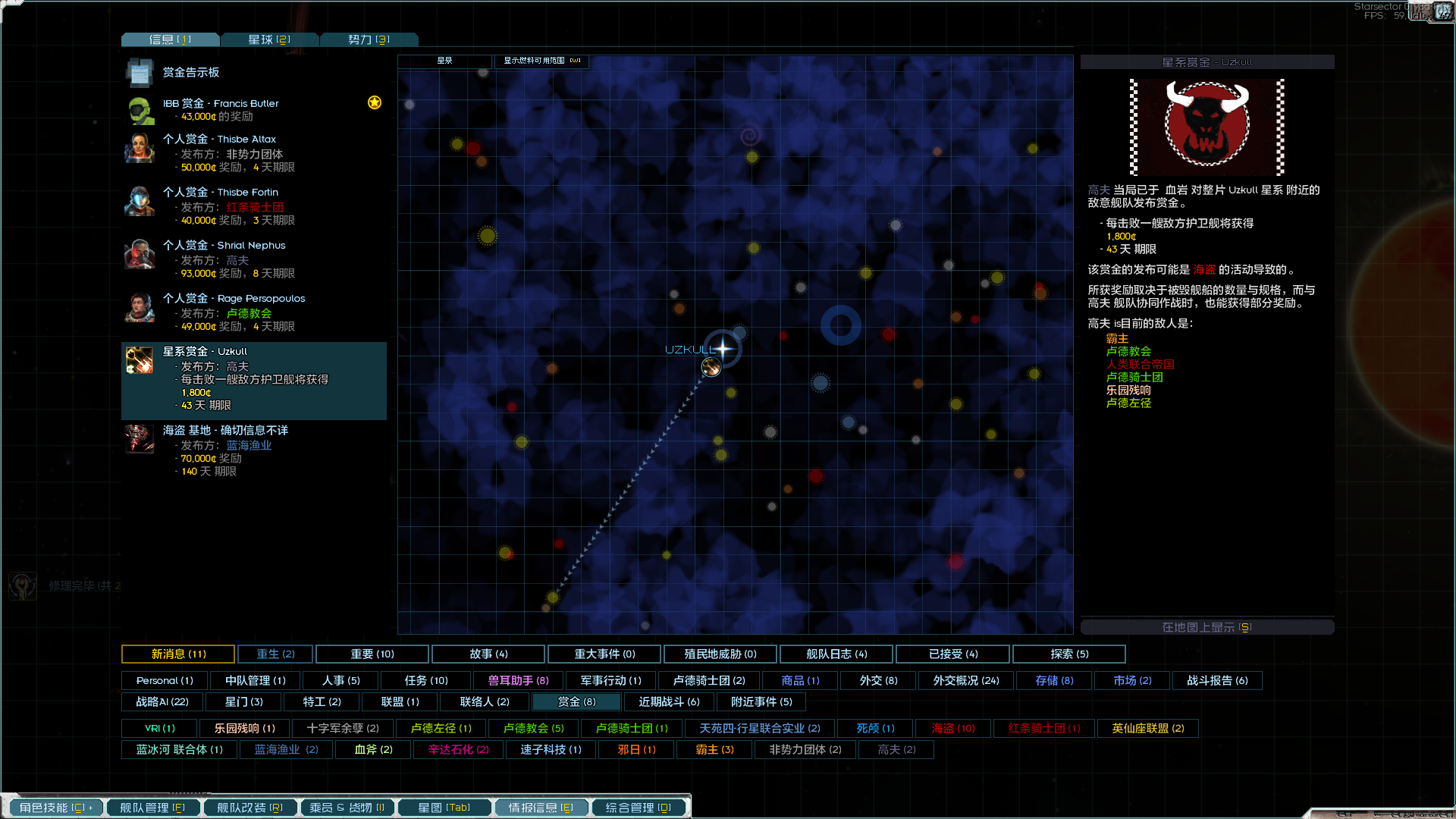1456x819 pixels.
Task: Open 舰队管理 [F] panel
Action: coord(152,808)
